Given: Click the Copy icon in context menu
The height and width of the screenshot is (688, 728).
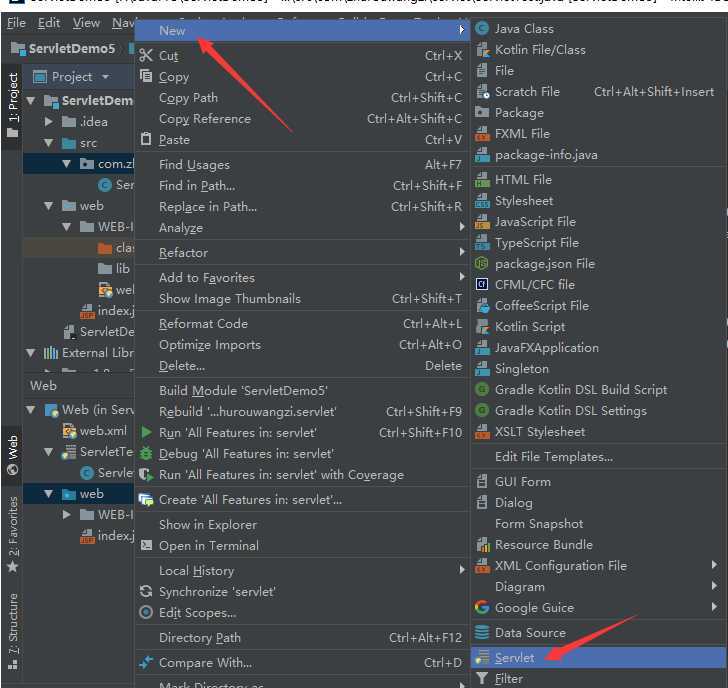Looking at the screenshot, I should 146,76.
